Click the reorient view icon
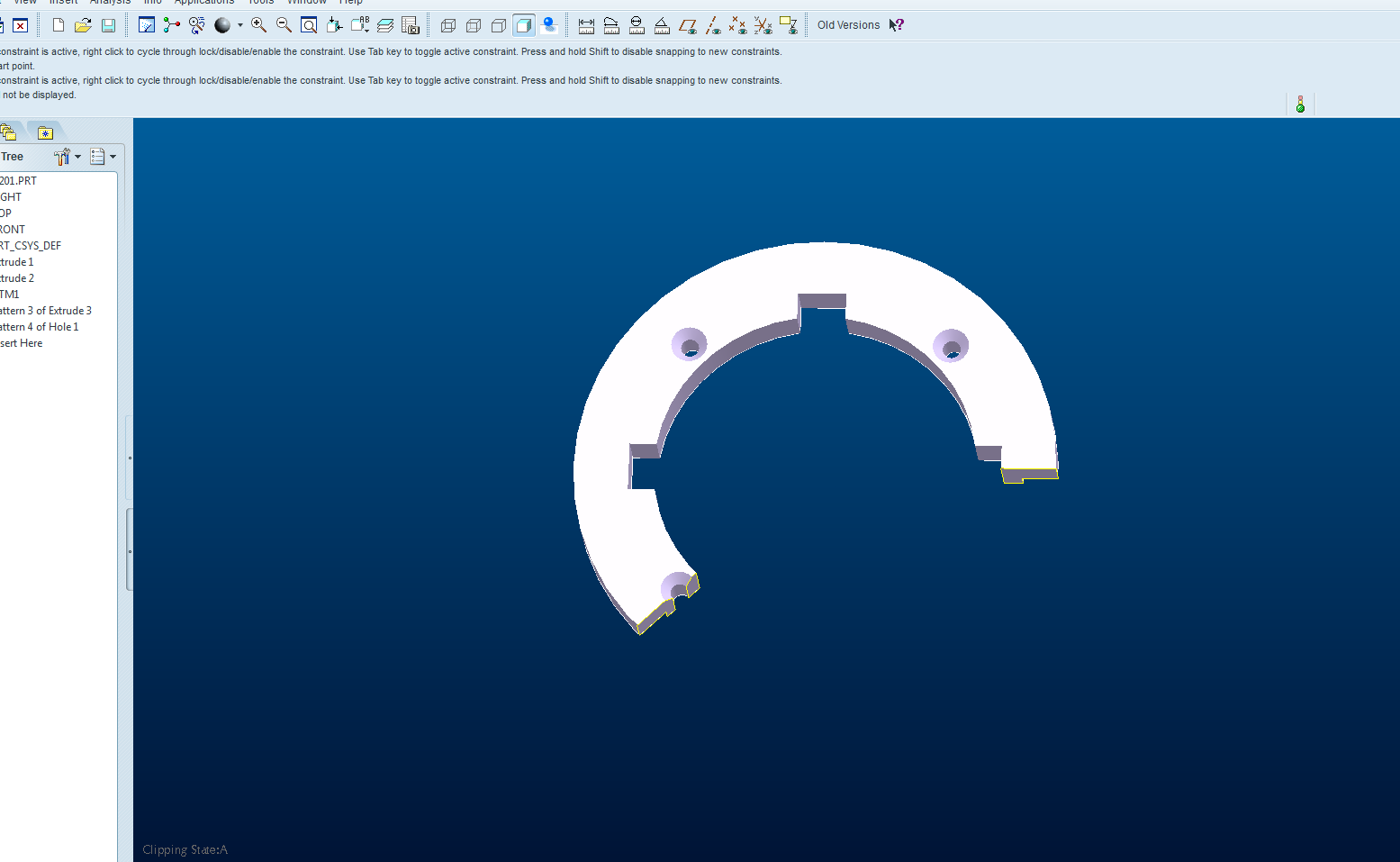This screenshot has height=862, width=1400. 334,25
